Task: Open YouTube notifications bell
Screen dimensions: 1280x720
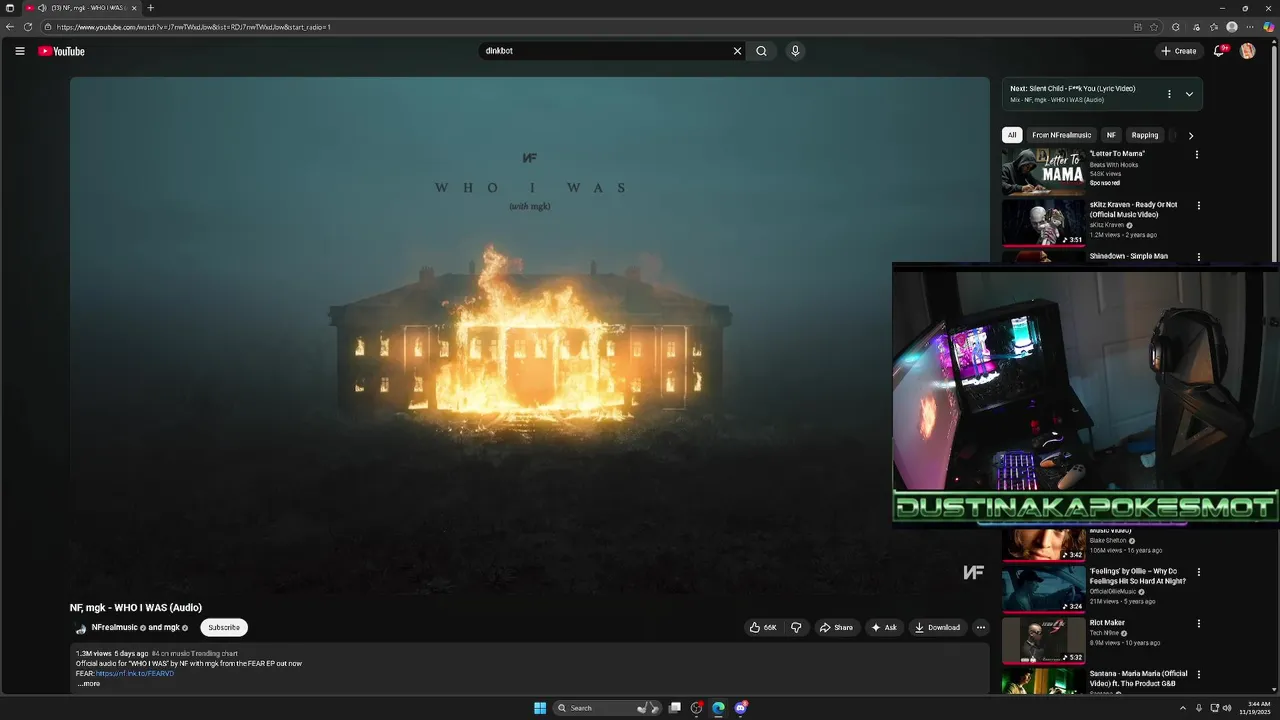Action: [x=1219, y=51]
